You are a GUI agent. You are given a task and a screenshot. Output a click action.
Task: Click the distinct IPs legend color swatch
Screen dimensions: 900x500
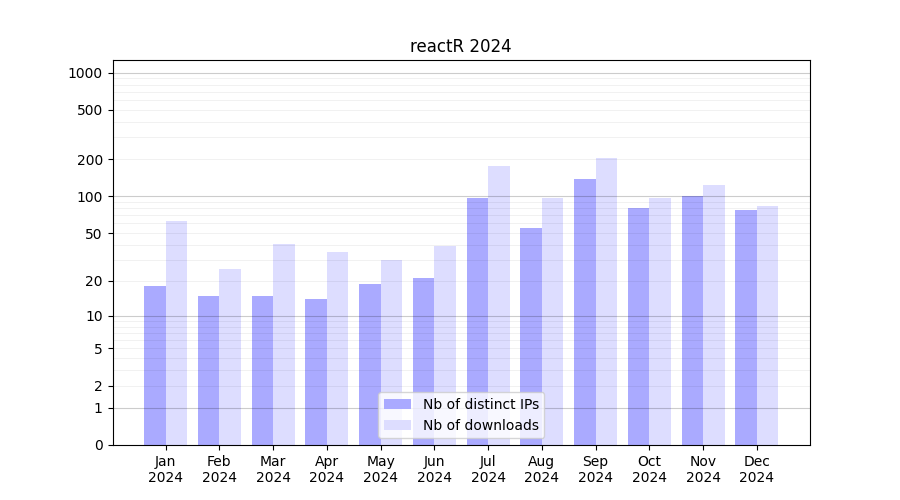point(397,404)
